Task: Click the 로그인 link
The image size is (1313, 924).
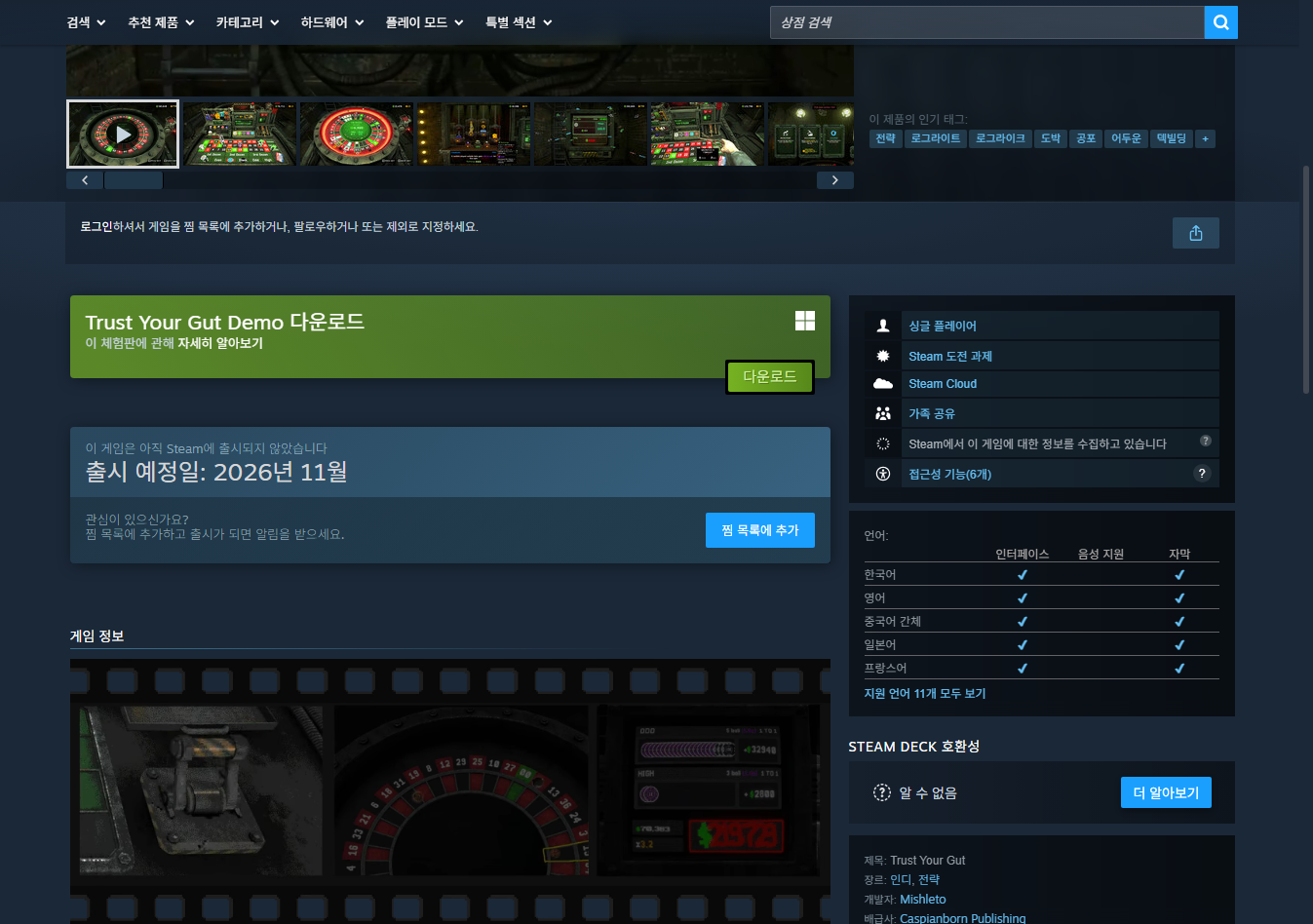Action: pyautogui.click(x=97, y=227)
